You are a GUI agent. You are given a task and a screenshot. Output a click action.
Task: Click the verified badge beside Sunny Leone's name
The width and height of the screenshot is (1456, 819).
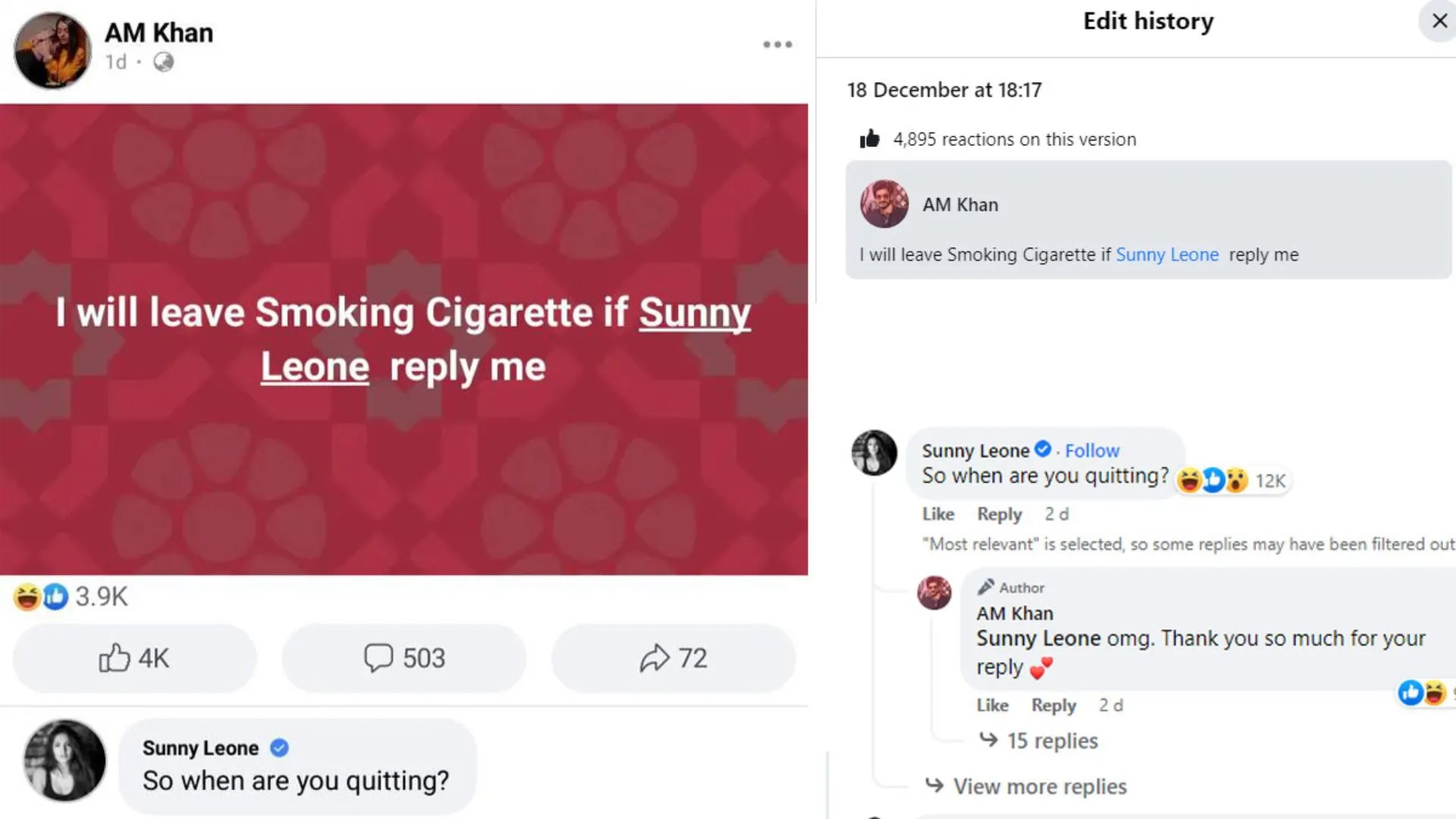click(1043, 450)
